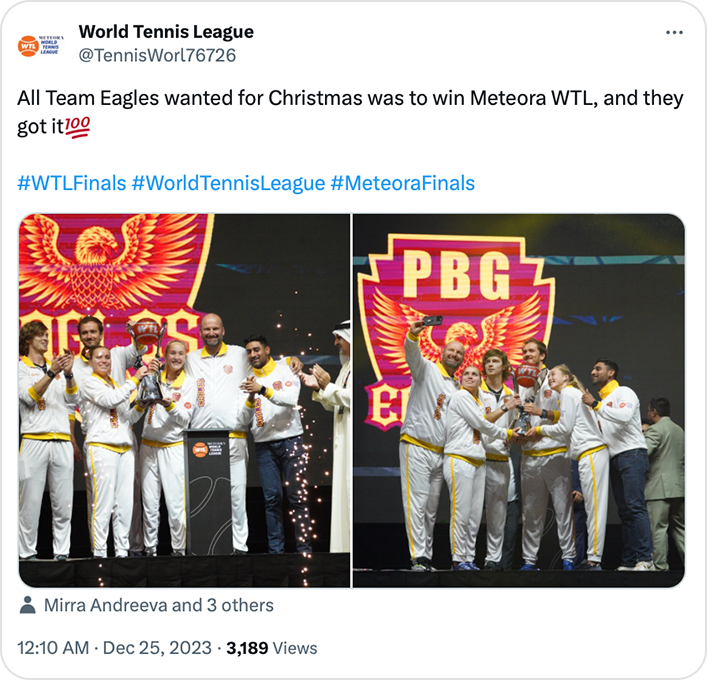Open the three-dot more options menu

674,32
